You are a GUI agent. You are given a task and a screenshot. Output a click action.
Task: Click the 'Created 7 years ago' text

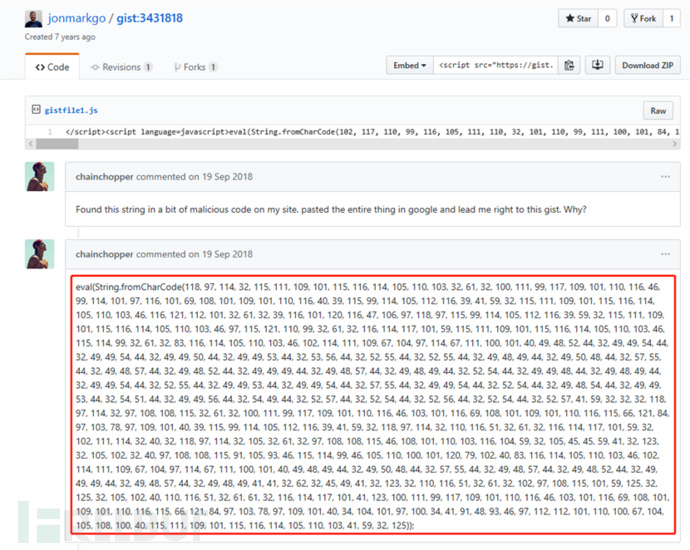click(60, 37)
